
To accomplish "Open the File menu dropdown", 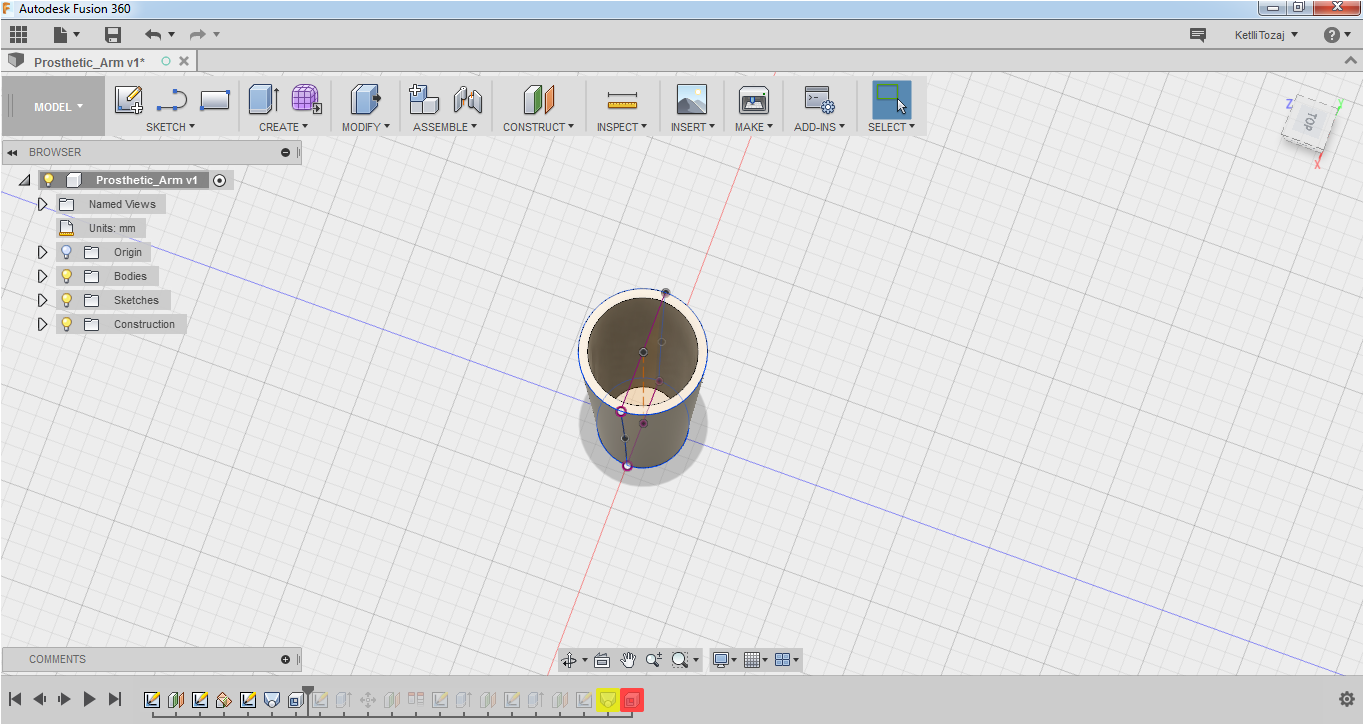I will pyautogui.click(x=66, y=35).
